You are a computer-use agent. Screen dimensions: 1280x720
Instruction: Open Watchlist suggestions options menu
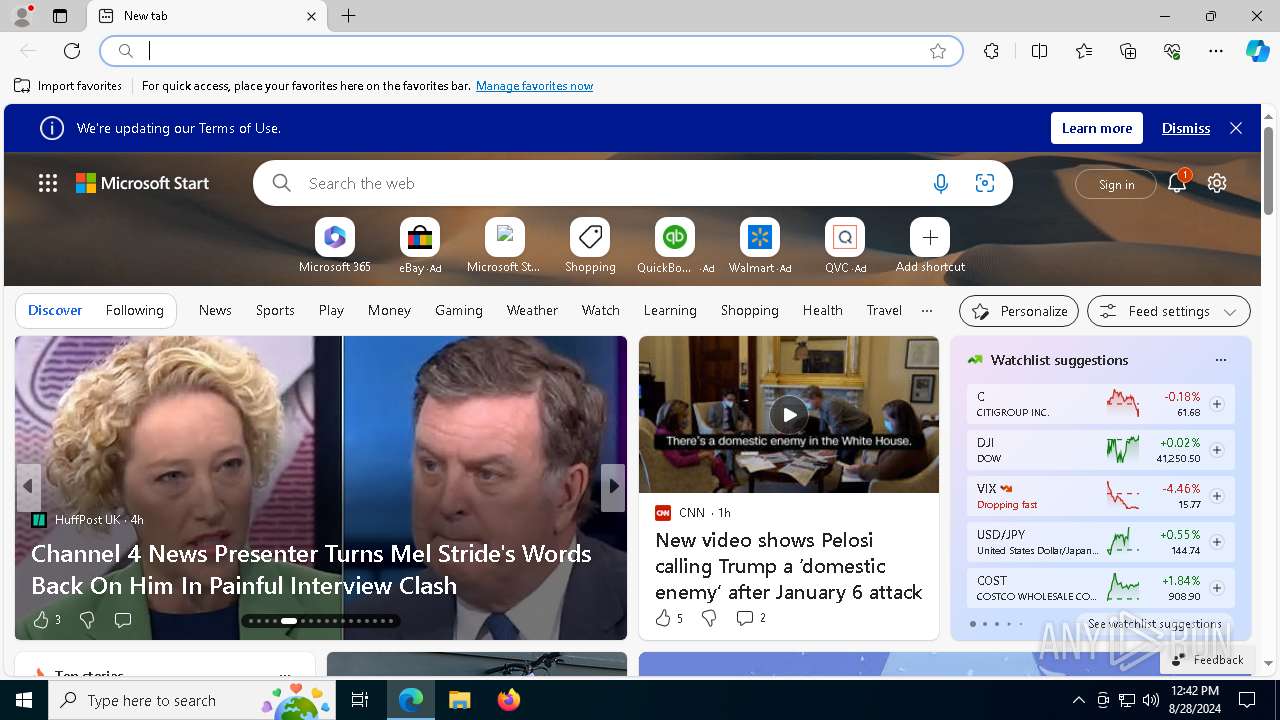[x=1220, y=360]
